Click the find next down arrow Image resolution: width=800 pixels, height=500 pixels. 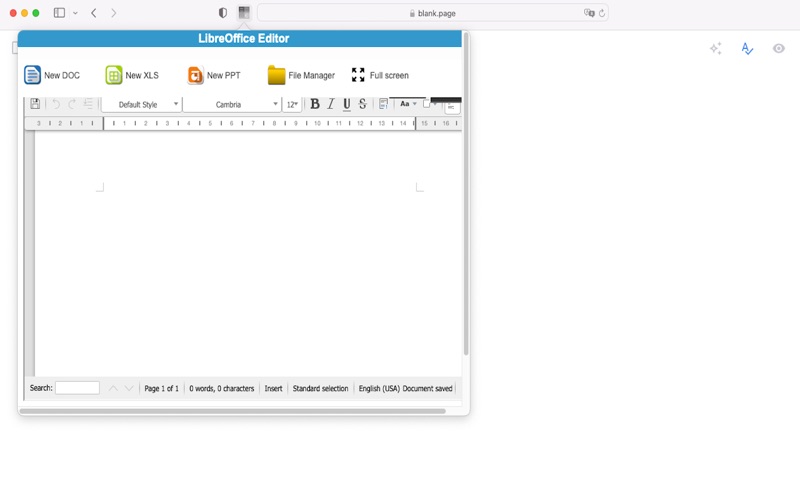coord(129,388)
